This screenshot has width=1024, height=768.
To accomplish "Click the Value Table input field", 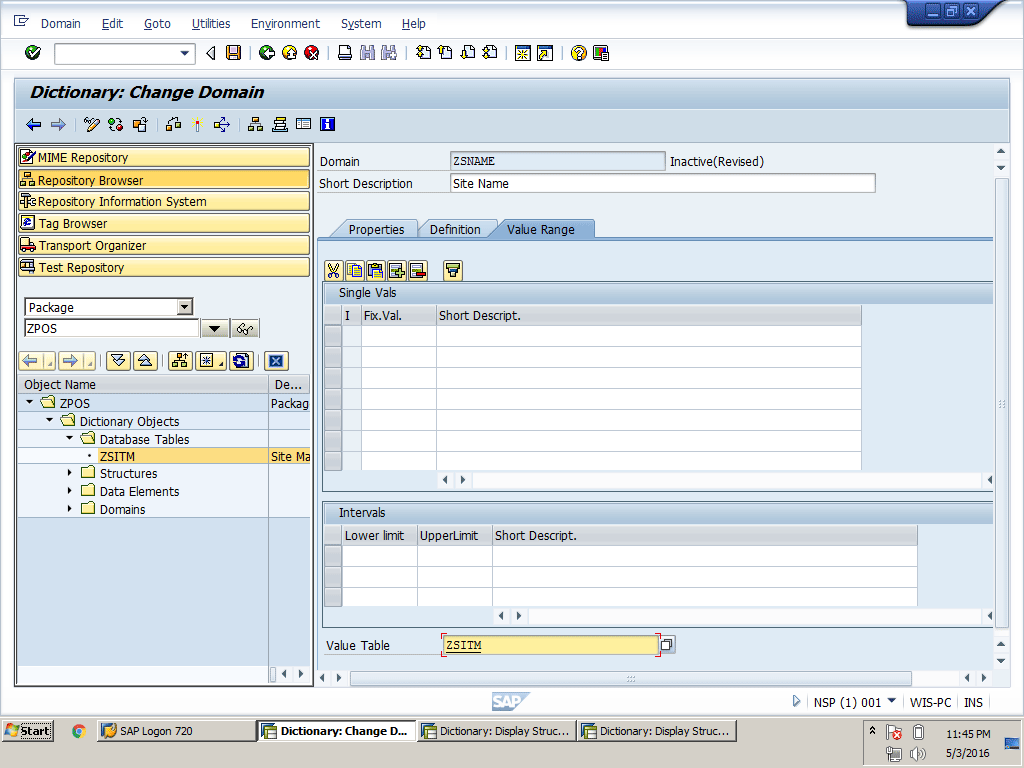I will coord(549,645).
